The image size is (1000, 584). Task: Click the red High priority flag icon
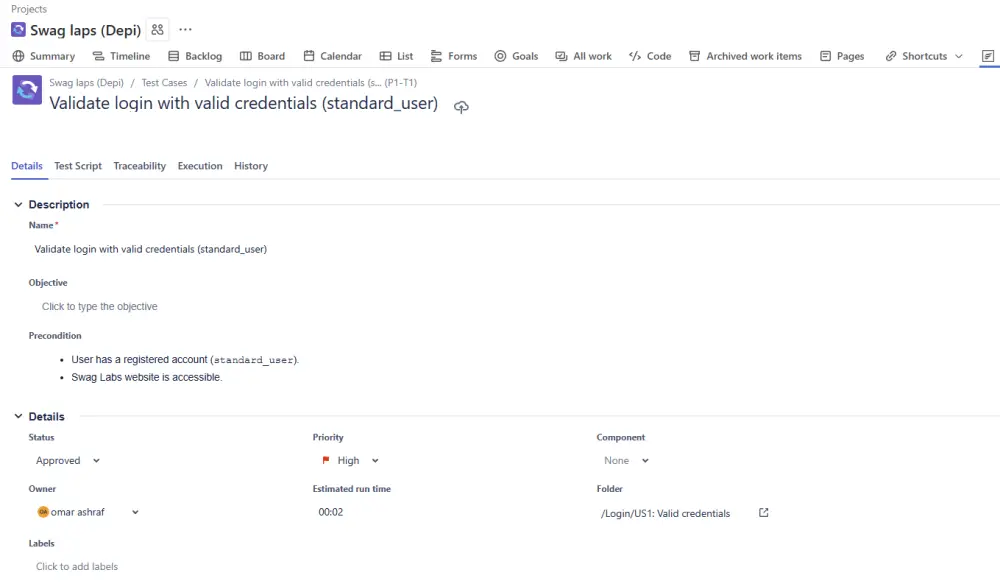[325, 461]
